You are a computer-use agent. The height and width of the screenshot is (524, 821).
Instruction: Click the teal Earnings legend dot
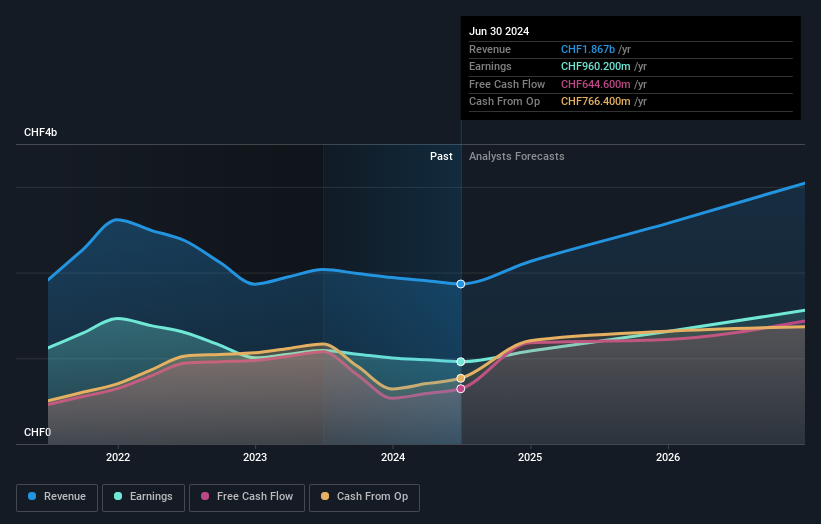click(x=118, y=496)
